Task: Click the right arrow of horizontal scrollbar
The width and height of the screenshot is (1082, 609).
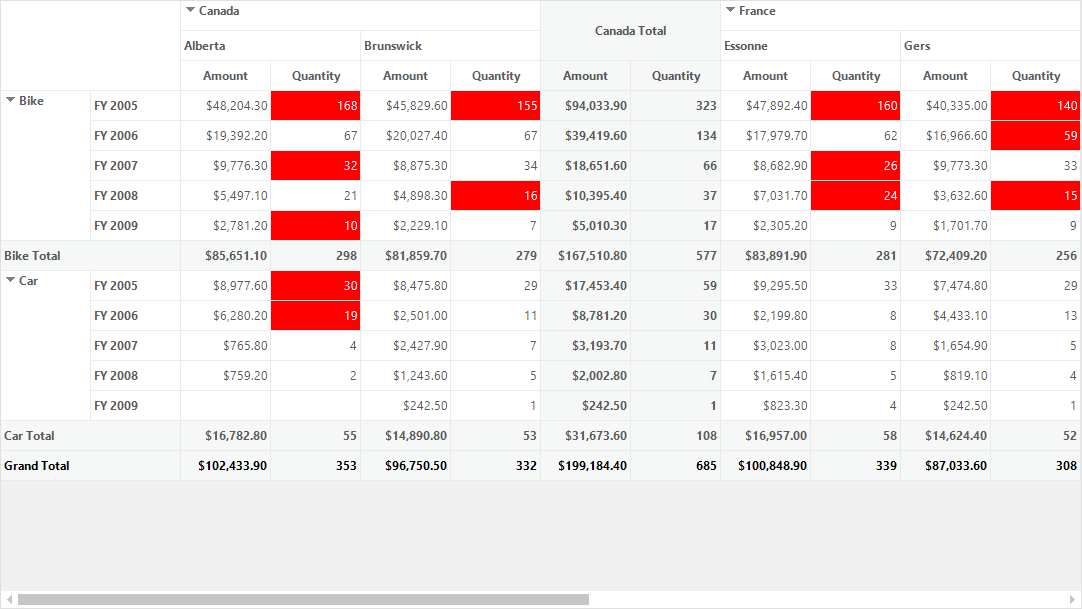Action: [1072, 599]
